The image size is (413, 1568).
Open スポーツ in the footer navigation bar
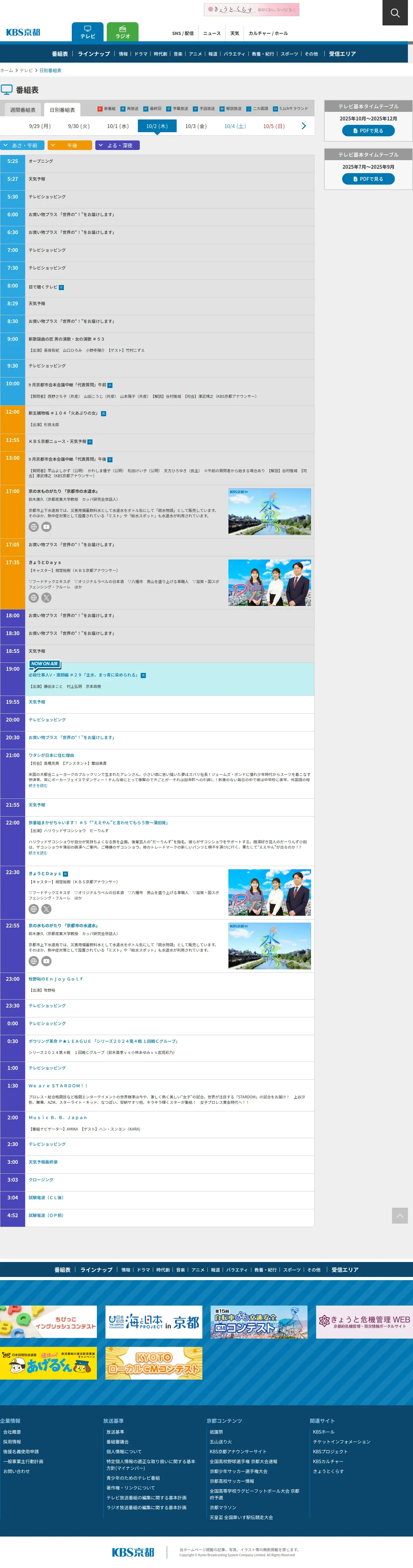(292, 1270)
